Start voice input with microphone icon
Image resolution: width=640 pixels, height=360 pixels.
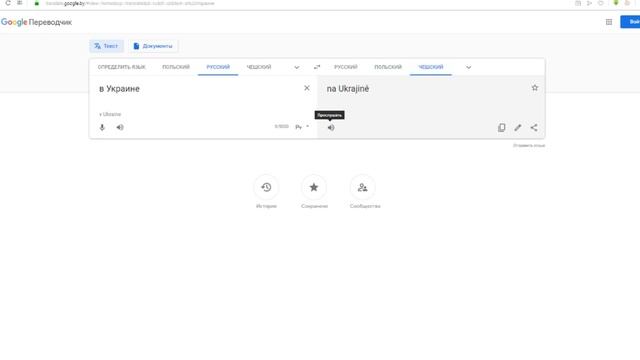click(102, 127)
